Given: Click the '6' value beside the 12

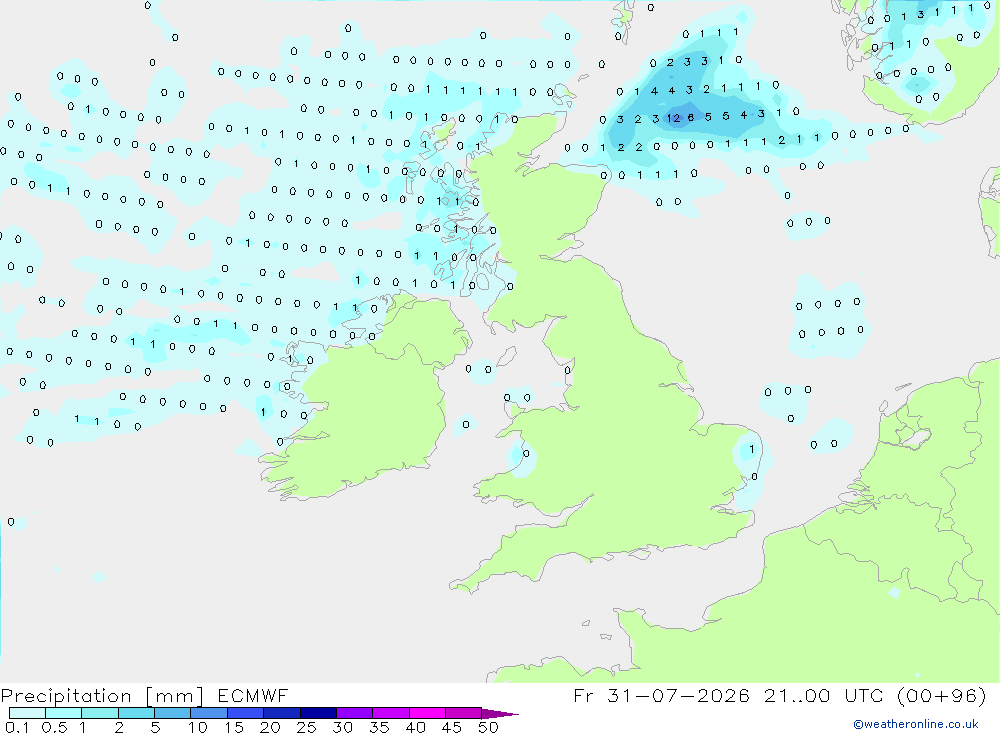Looking at the screenshot, I should click(x=691, y=117).
